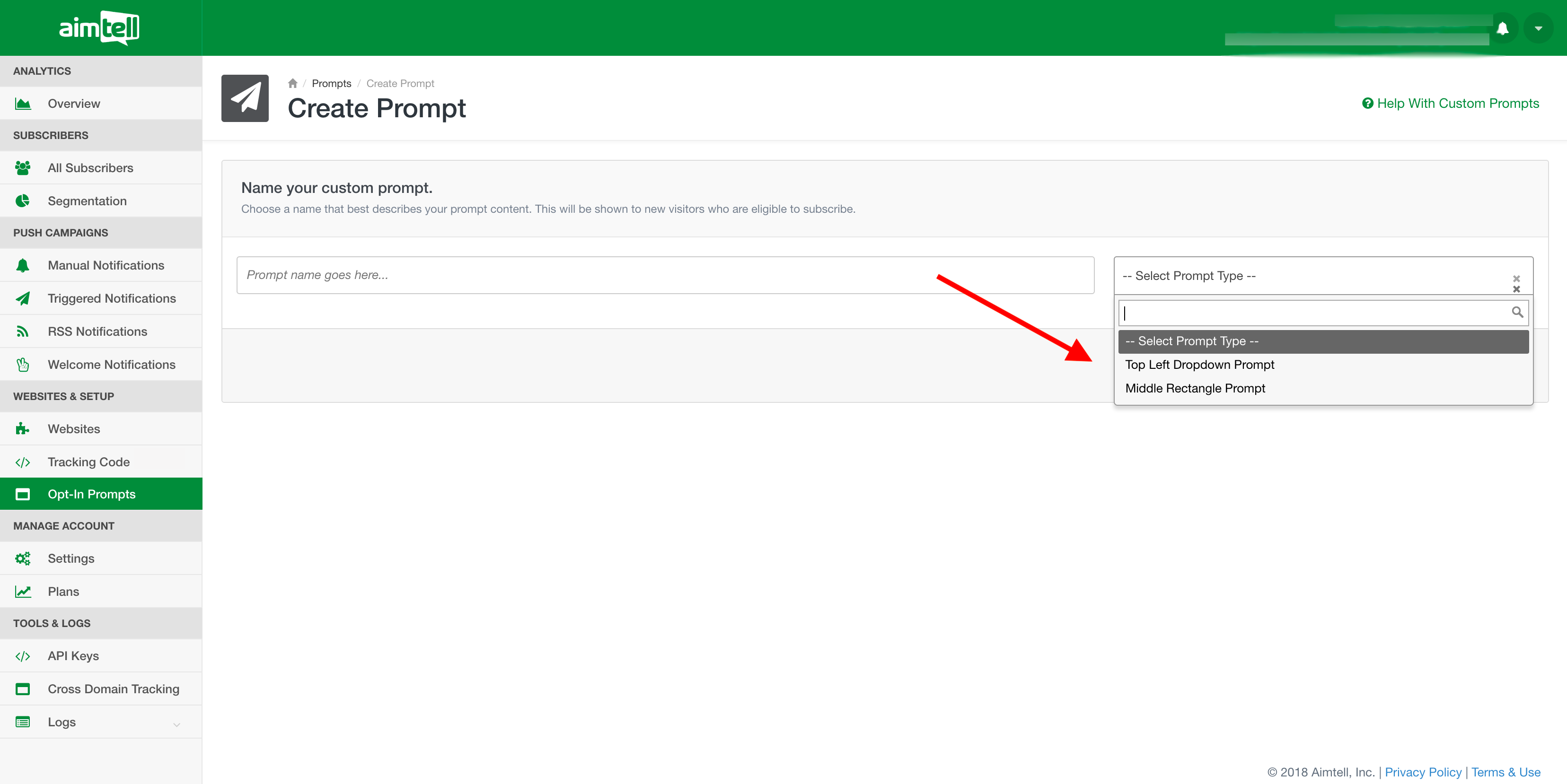The width and height of the screenshot is (1567, 784).
Task: Click the home icon in breadcrumb
Action: tap(292, 83)
